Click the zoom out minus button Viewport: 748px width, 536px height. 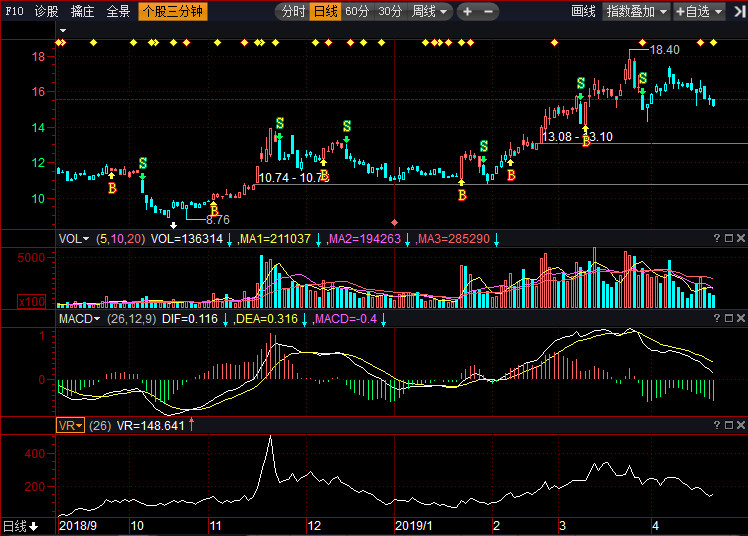[x=488, y=11]
